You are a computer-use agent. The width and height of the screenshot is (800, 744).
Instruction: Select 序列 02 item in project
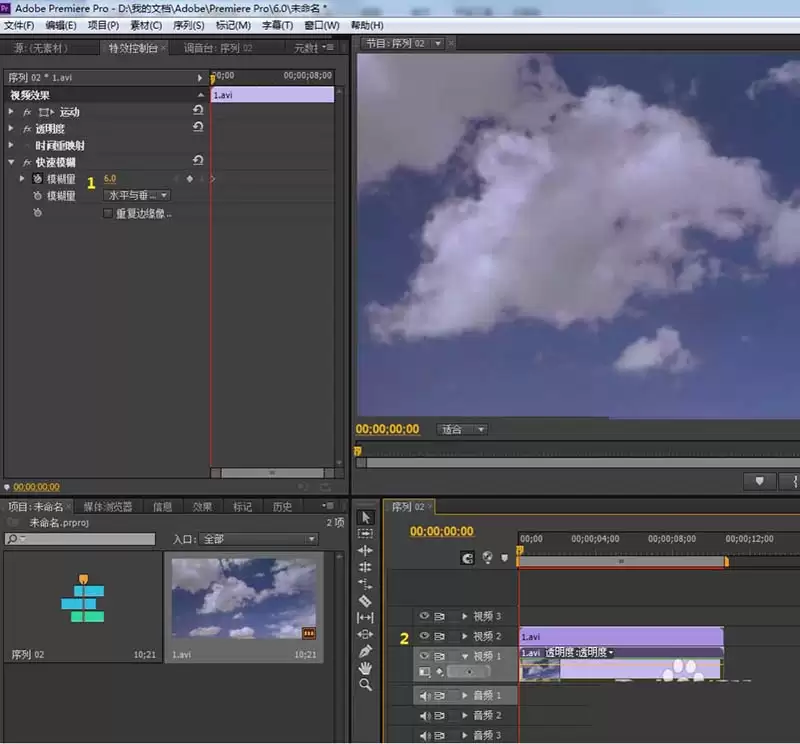[x=83, y=607]
